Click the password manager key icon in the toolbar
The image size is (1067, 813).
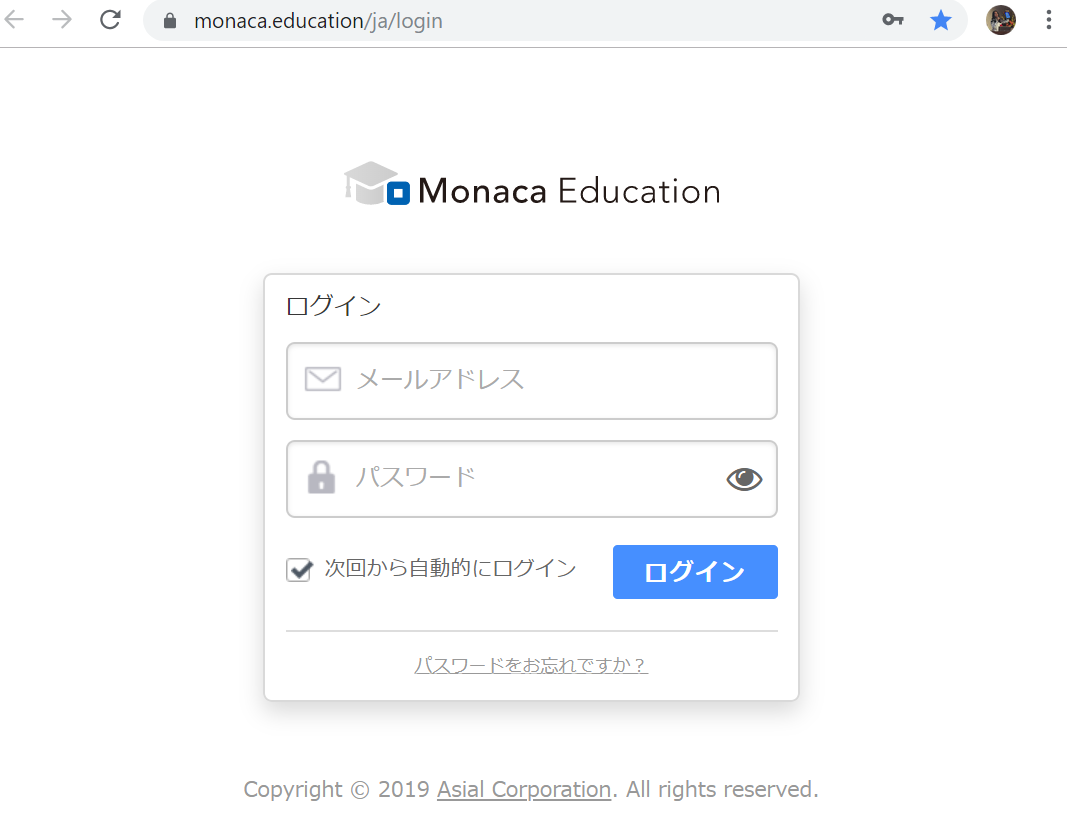(x=893, y=19)
